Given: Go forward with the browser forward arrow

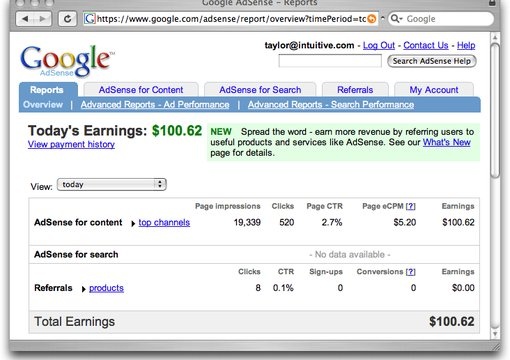Looking at the screenshot, I should click(42, 19).
